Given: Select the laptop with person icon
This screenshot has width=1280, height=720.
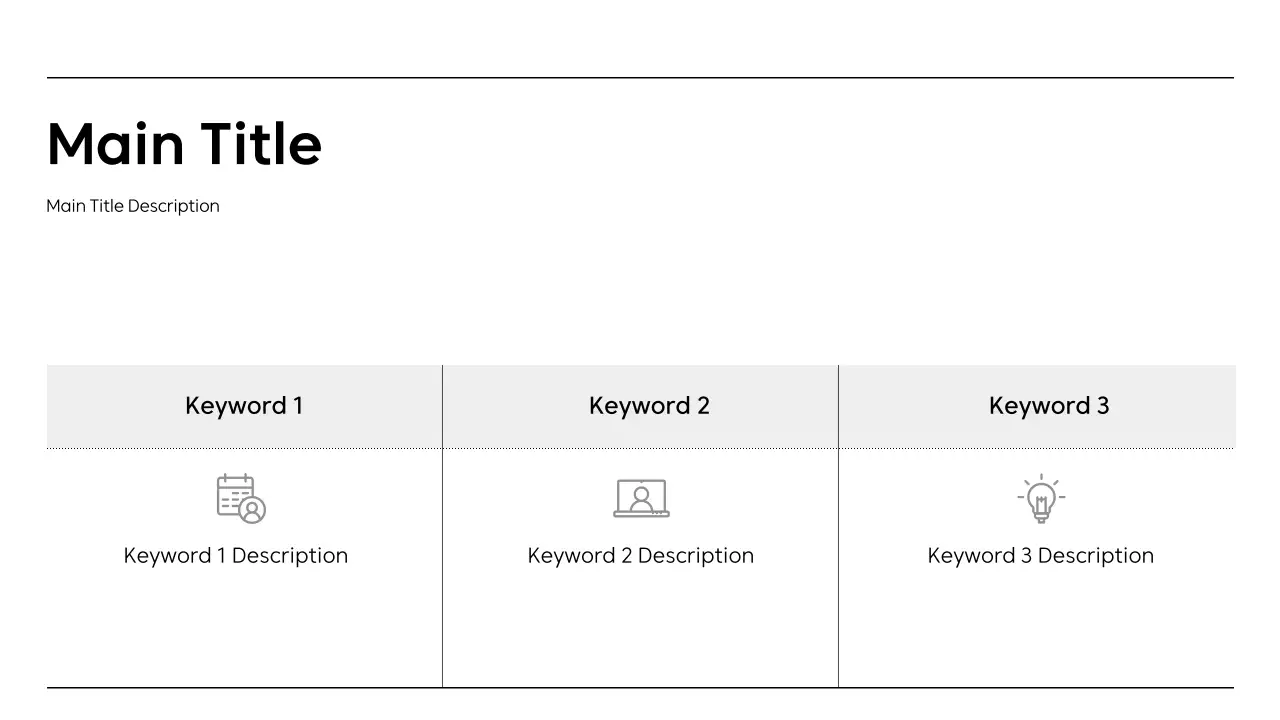Looking at the screenshot, I should click(x=641, y=498).
